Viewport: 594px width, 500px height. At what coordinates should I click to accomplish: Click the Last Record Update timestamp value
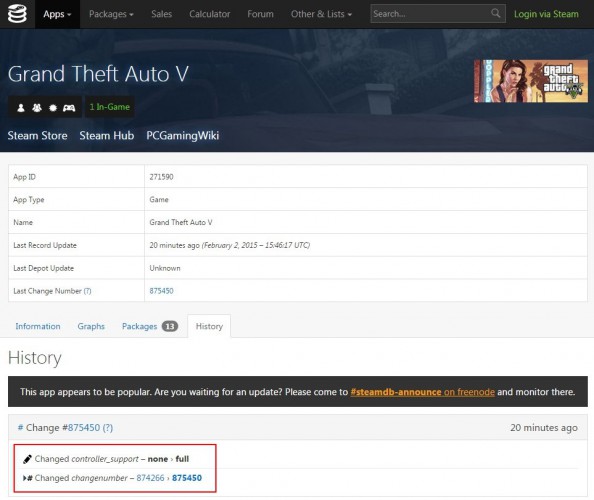pos(230,245)
